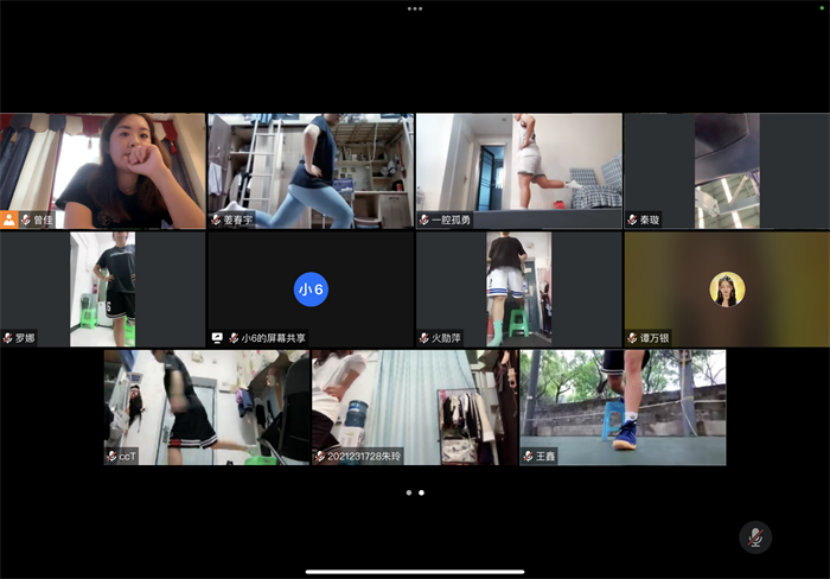
Task: Click the 小6的屏幕共享 label
Action: pos(273,338)
